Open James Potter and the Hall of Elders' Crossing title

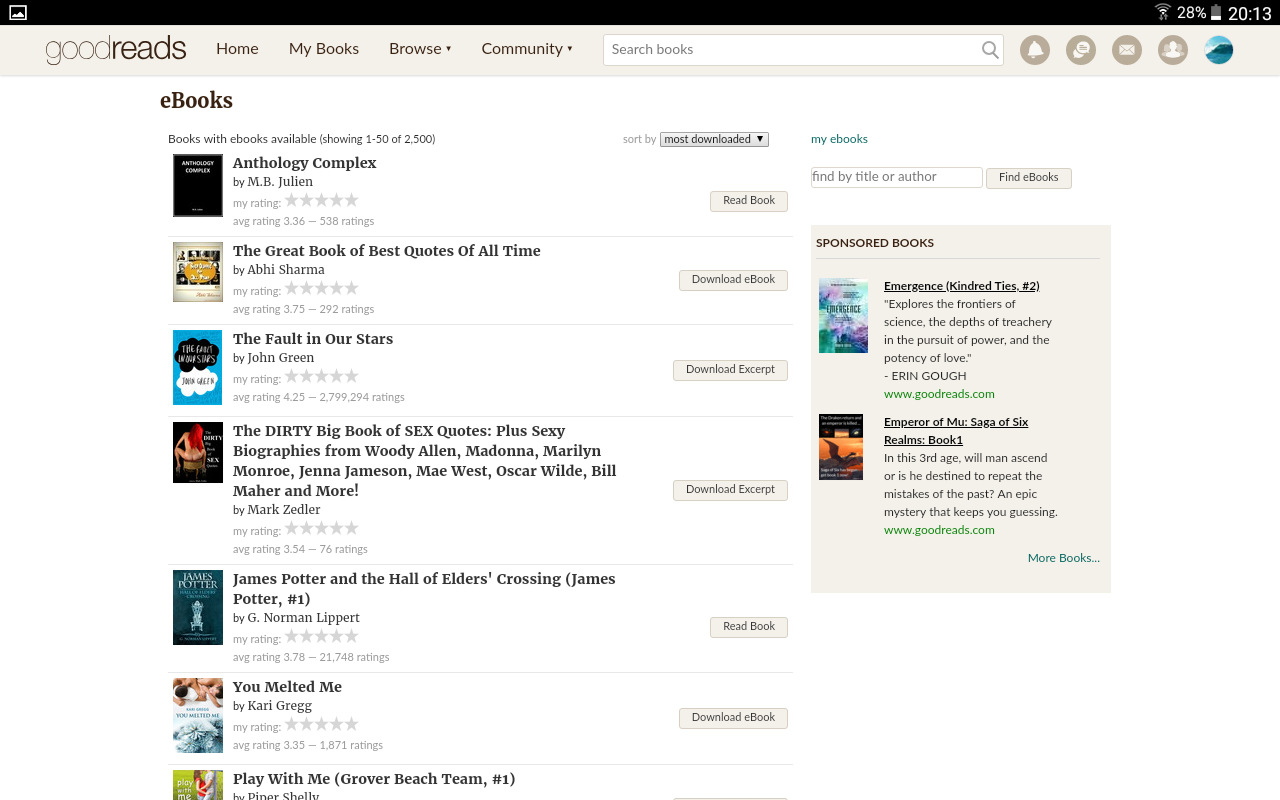coord(424,589)
